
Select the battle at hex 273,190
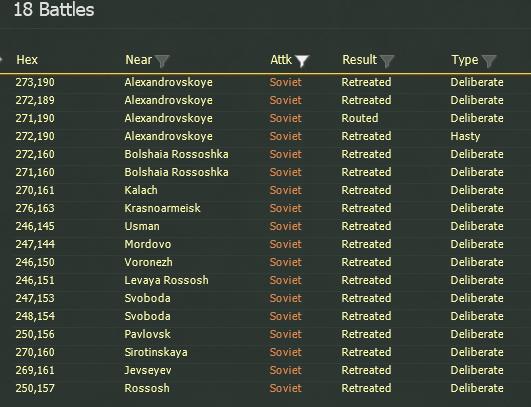click(266, 82)
